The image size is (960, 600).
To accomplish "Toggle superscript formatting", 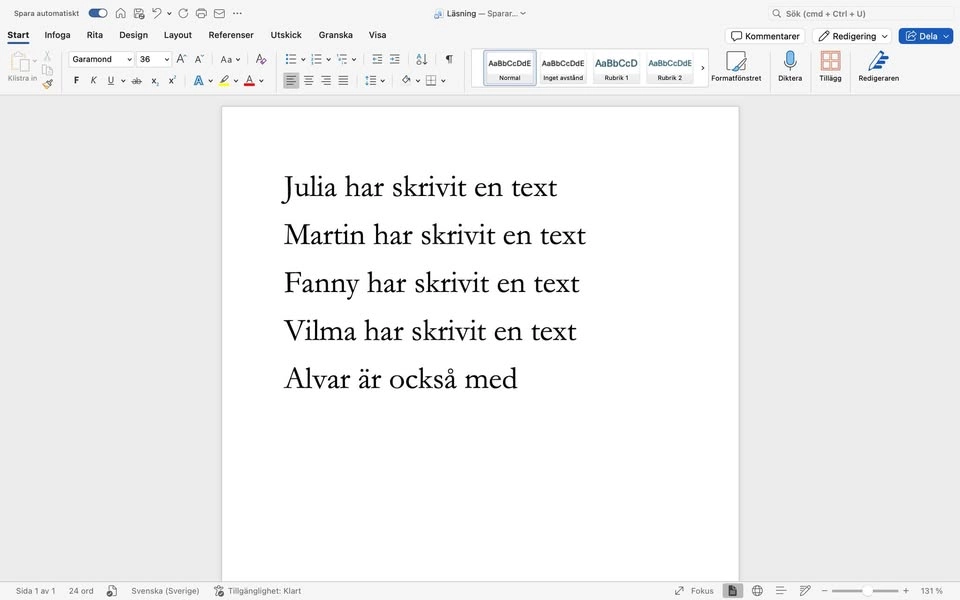I will (x=173, y=80).
